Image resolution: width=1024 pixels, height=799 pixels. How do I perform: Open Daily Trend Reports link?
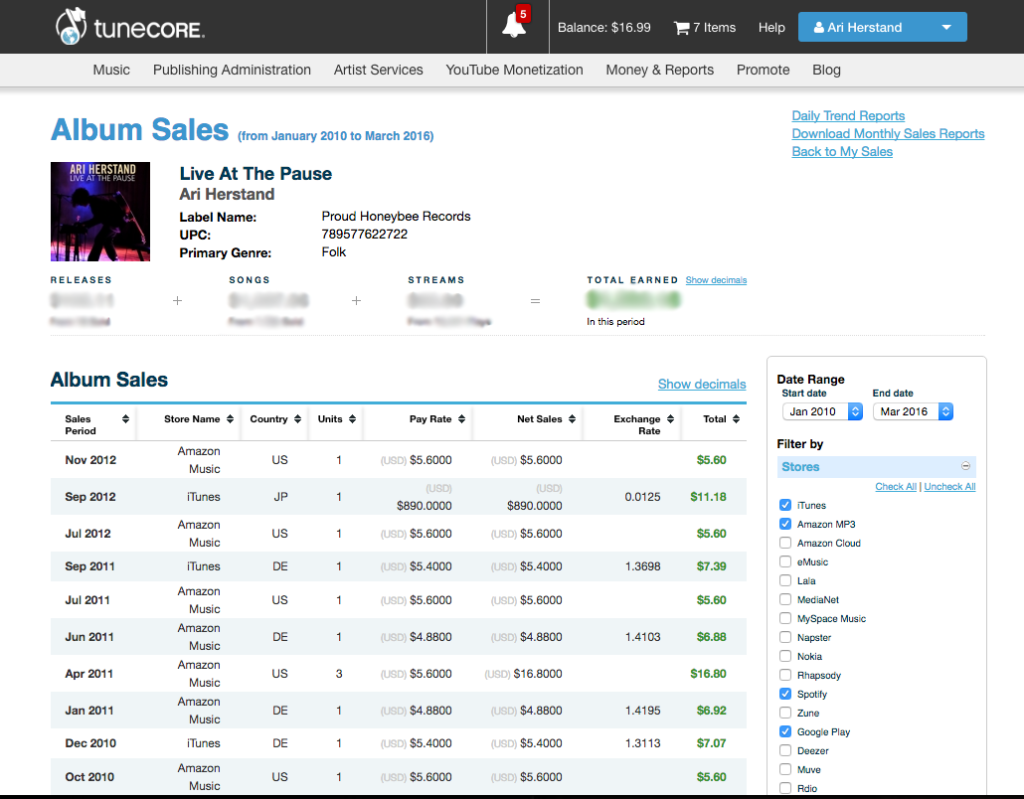pyautogui.click(x=848, y=116)
